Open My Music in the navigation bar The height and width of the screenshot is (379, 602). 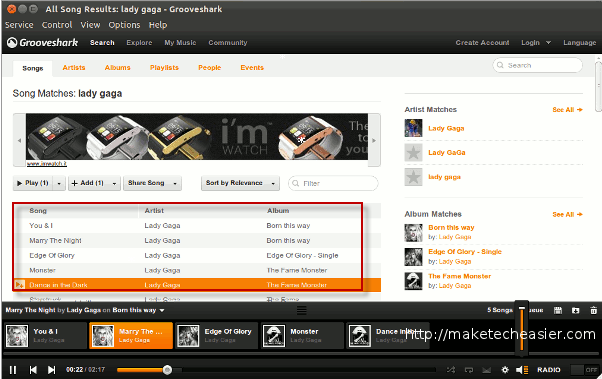[180, 43]
